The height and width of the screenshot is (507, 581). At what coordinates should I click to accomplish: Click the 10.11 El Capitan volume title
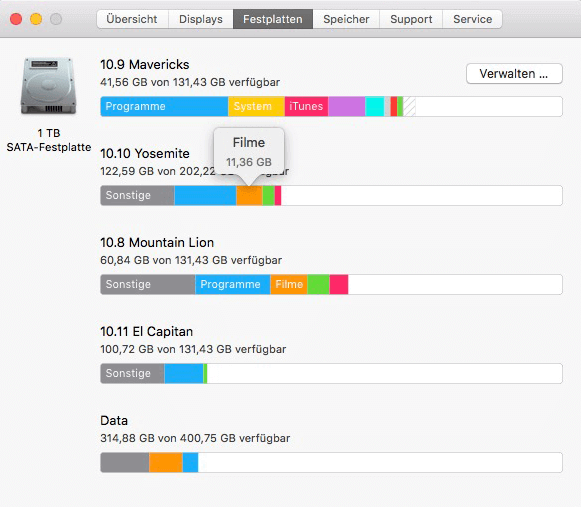pyautogui.click(x=146, y=331)
